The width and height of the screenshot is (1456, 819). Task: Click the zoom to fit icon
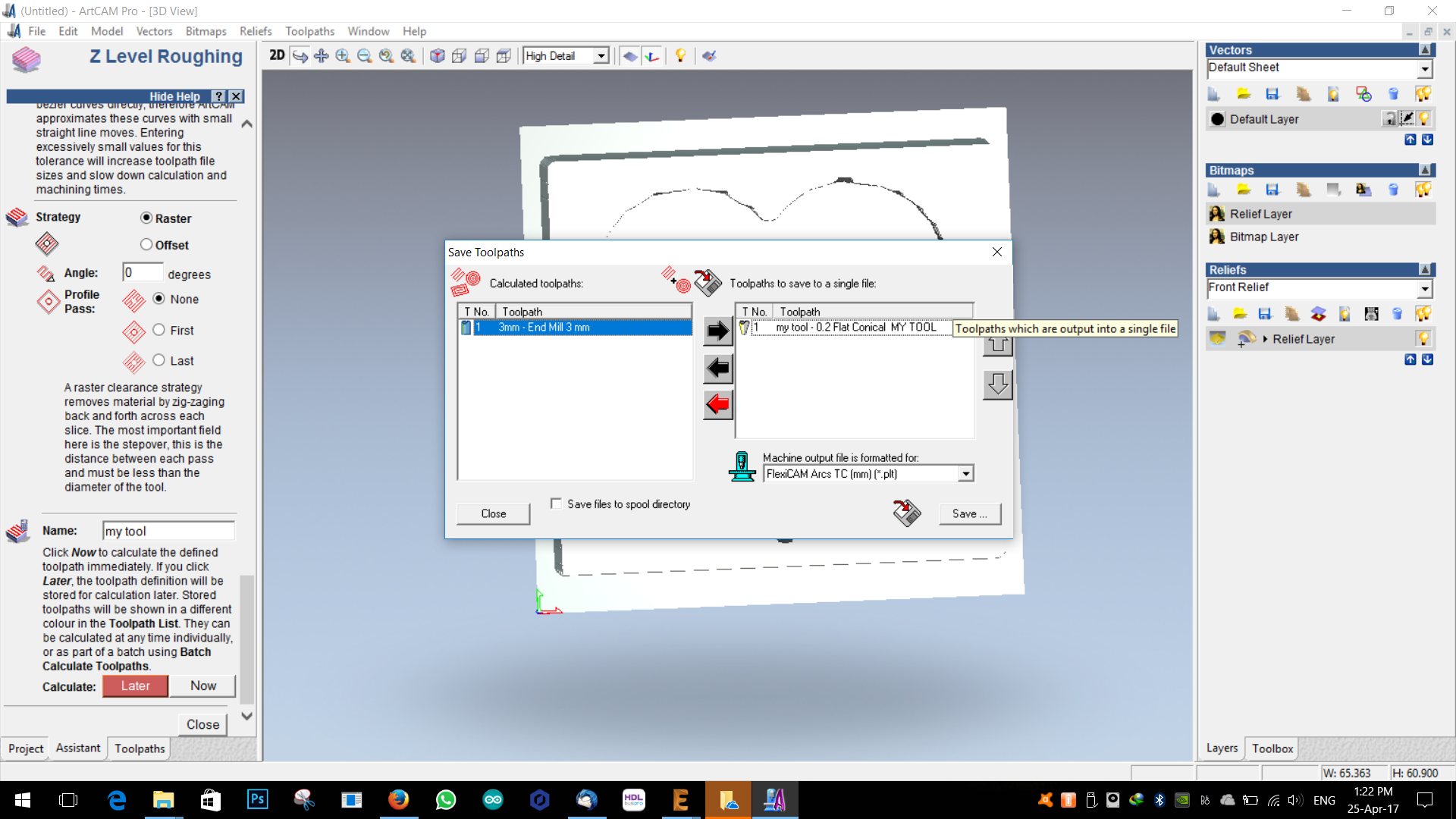(x=408, y=55)
